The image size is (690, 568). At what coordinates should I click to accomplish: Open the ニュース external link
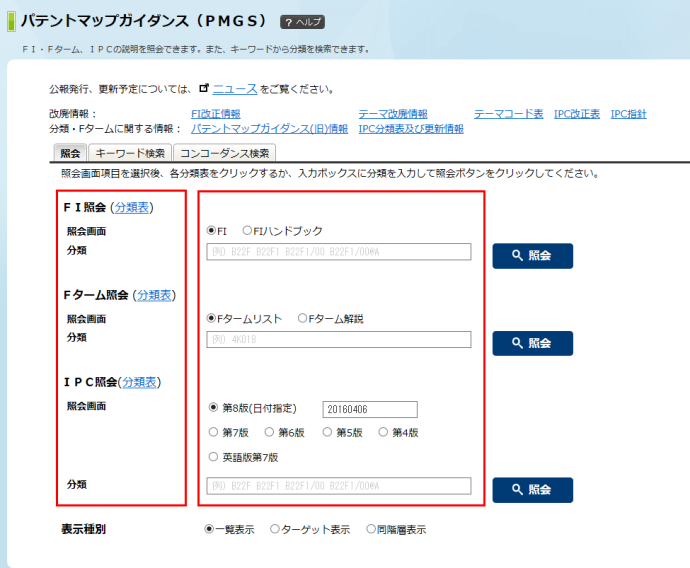(x=234, y=89)
